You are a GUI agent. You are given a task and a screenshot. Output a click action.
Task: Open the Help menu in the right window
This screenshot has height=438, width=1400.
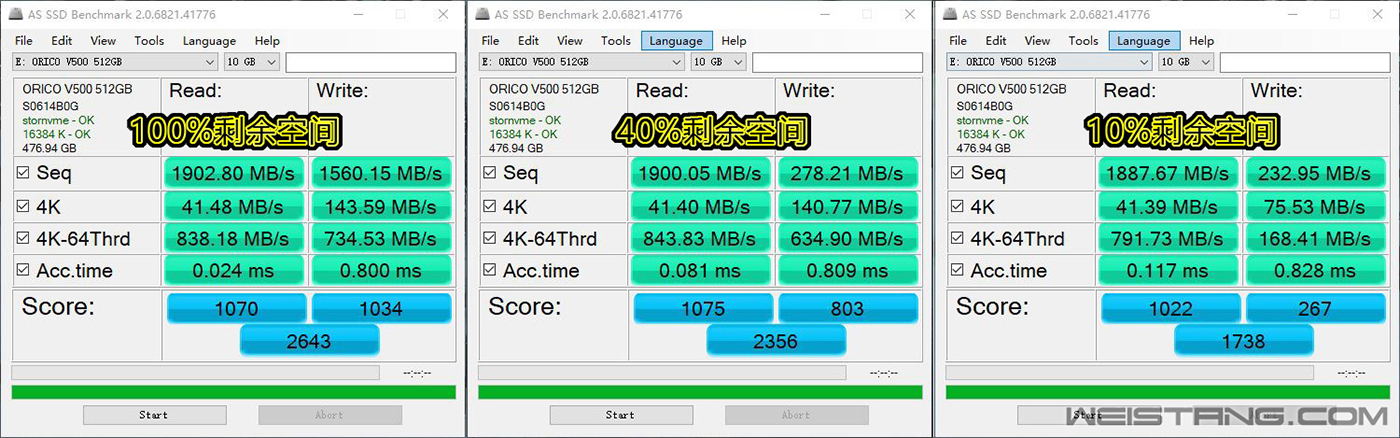[x=1201, y=41]
